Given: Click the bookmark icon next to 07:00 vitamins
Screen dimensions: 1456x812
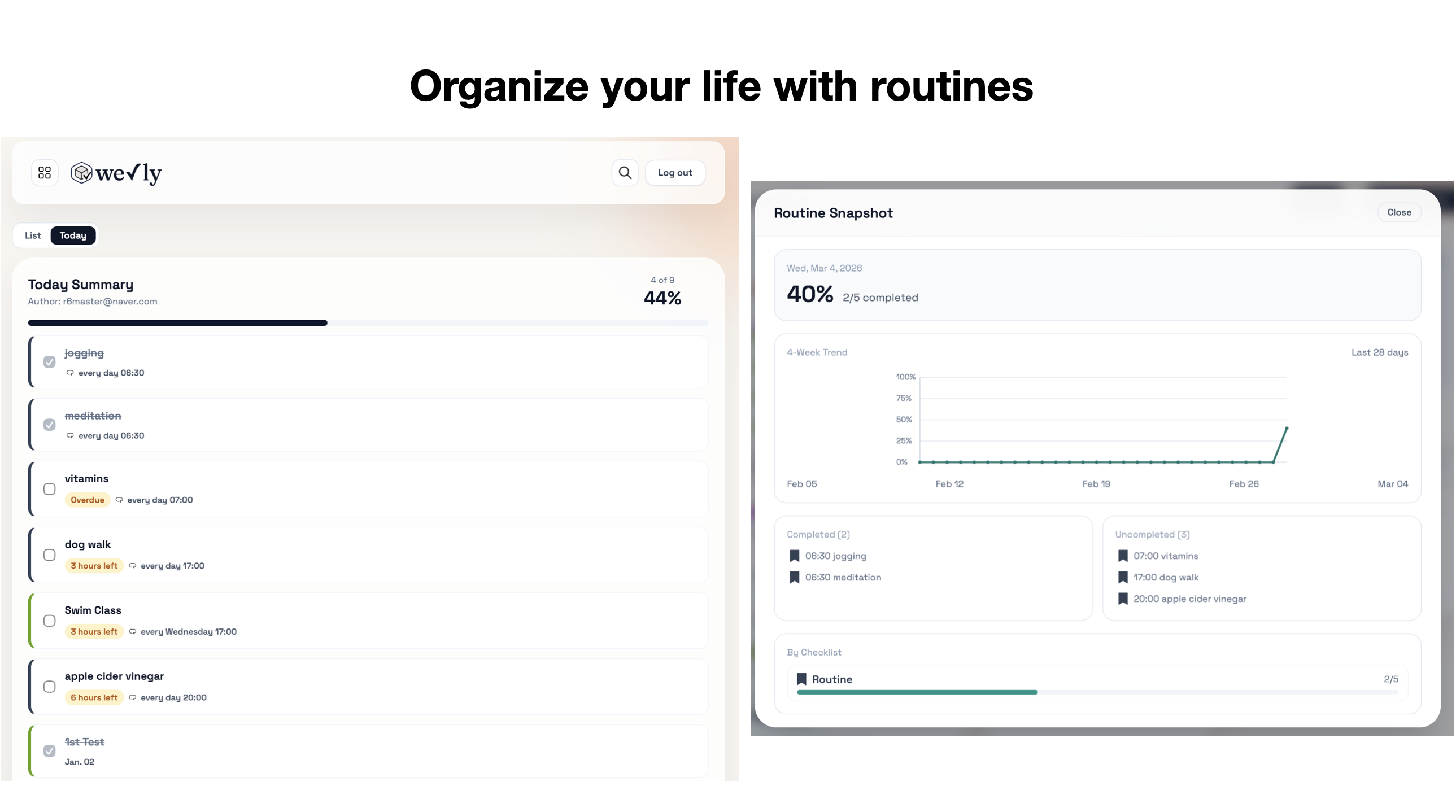Looking at the screenshot, I should [x=1123, y=556].
